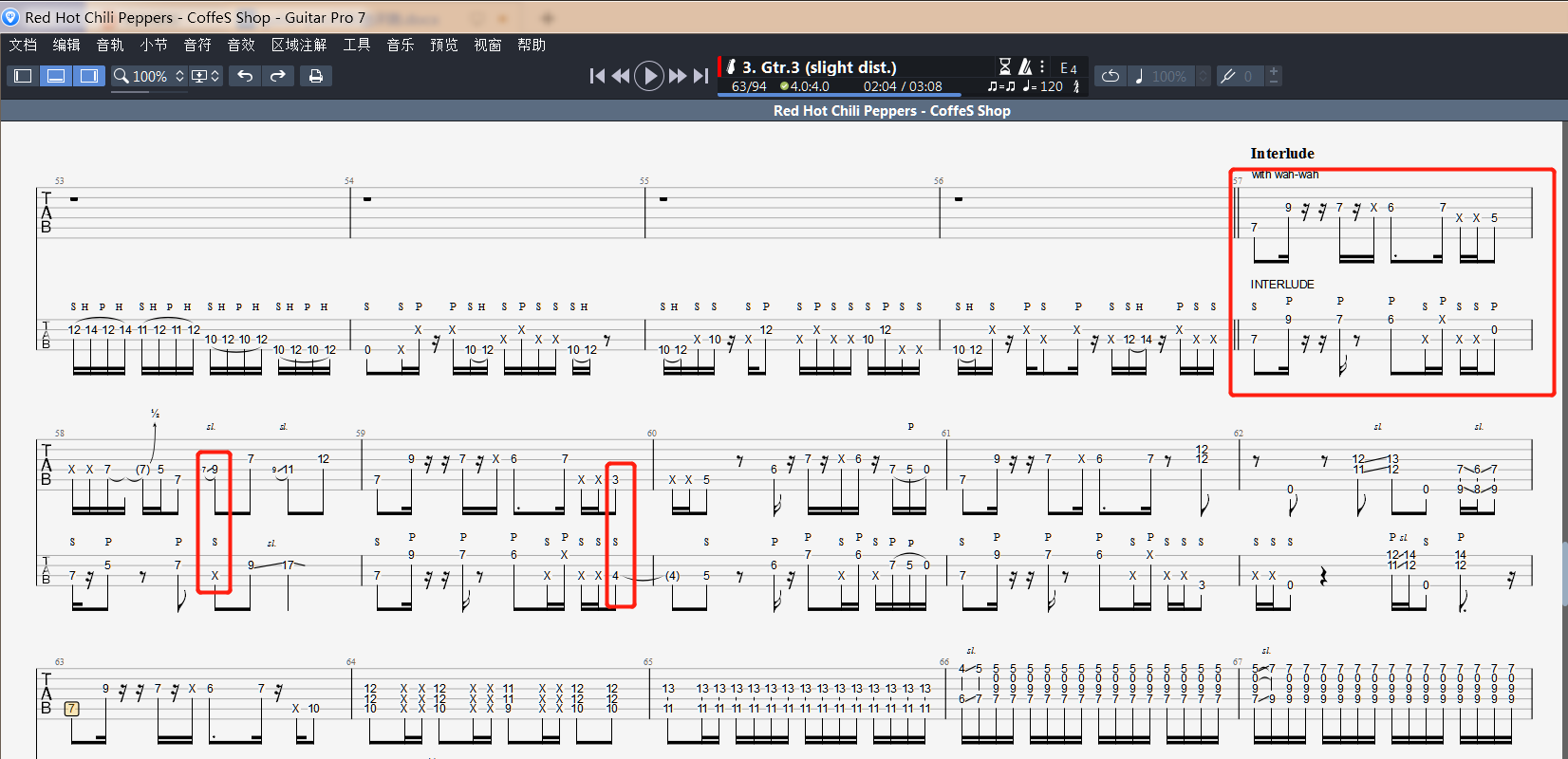The image size is (1568, 759).
Task: Open the 工具 (Tools) menu
Action: 357,45
